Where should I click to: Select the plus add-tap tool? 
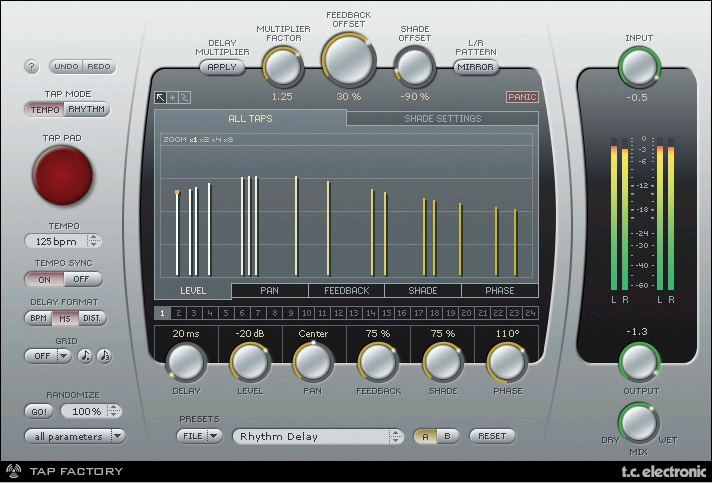(x=173, y=97)
